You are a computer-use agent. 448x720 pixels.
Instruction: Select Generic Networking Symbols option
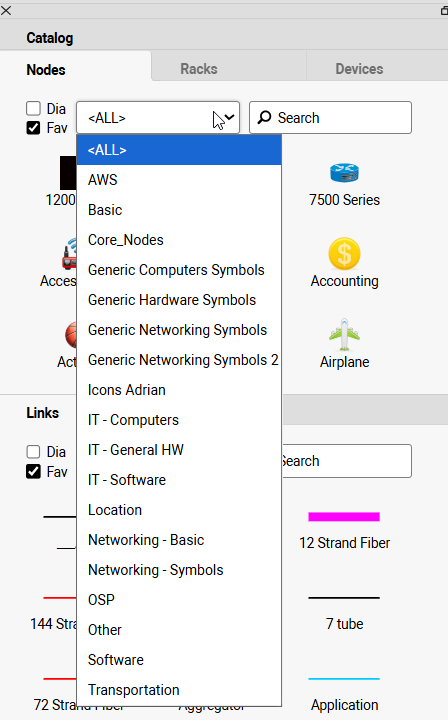tap(179, 330)
